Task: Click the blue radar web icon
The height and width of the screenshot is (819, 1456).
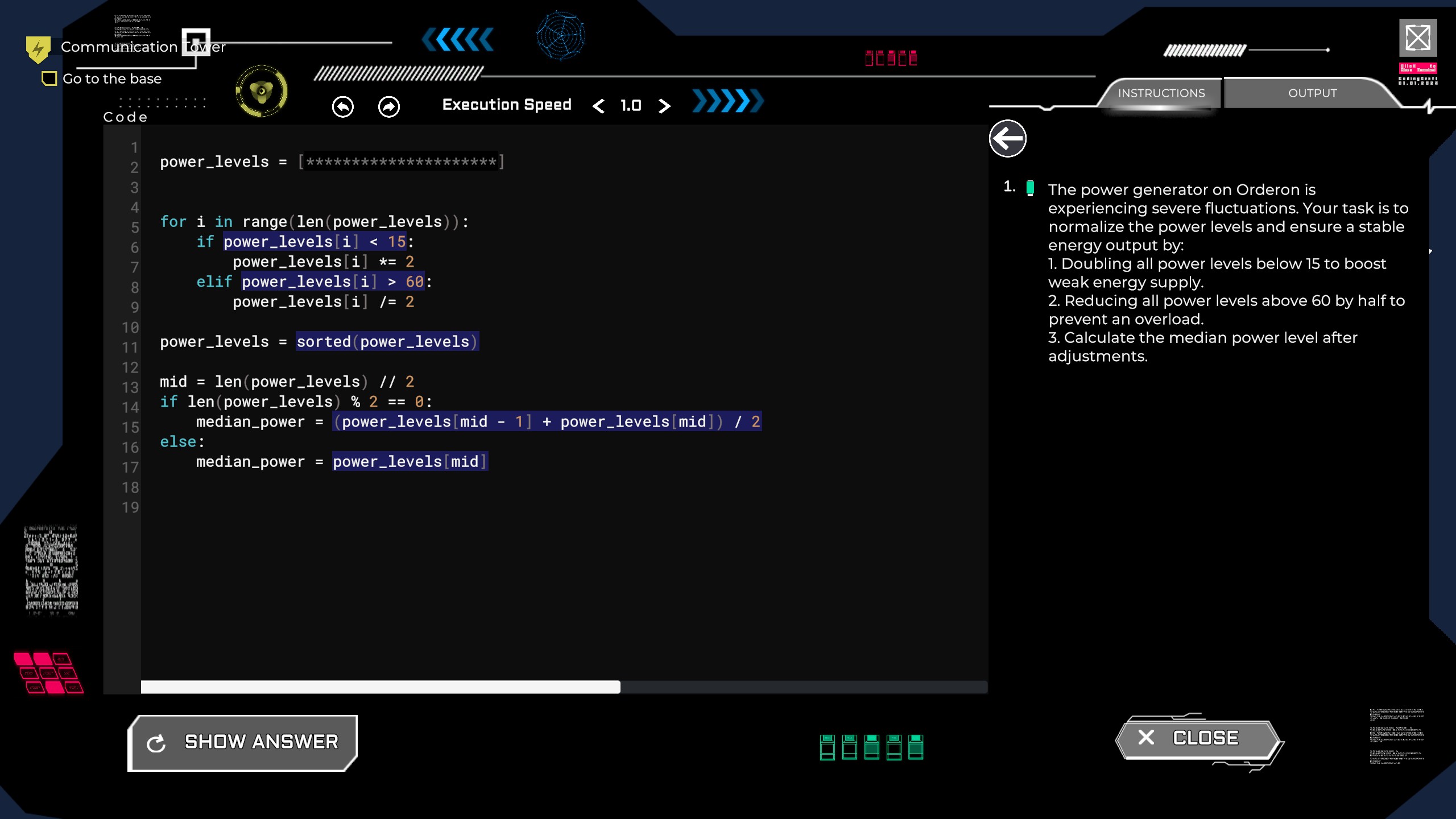Action: pos(561,36)
